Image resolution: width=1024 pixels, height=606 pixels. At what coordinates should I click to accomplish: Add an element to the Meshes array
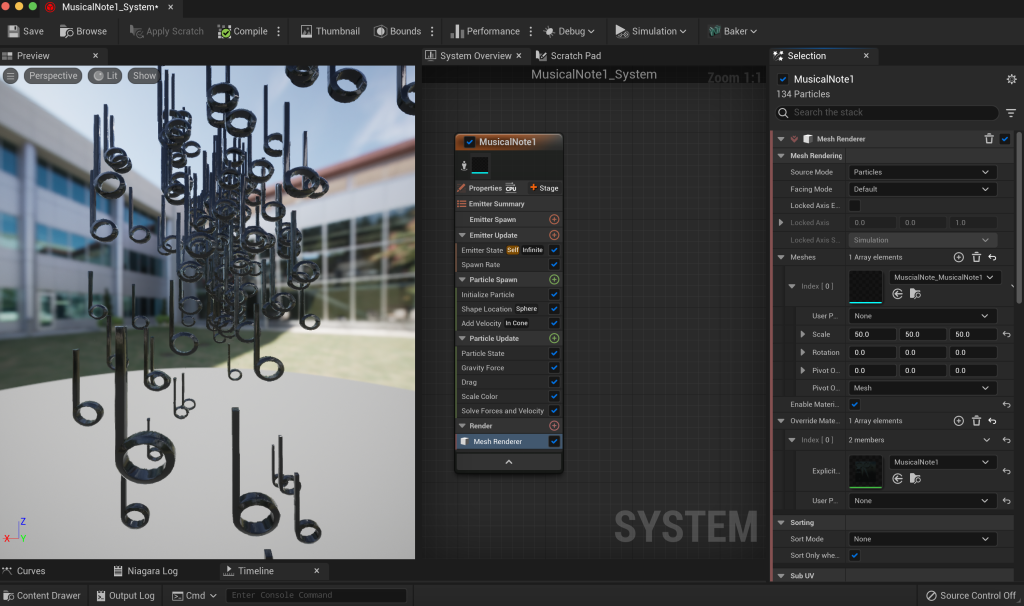[959, 257]
